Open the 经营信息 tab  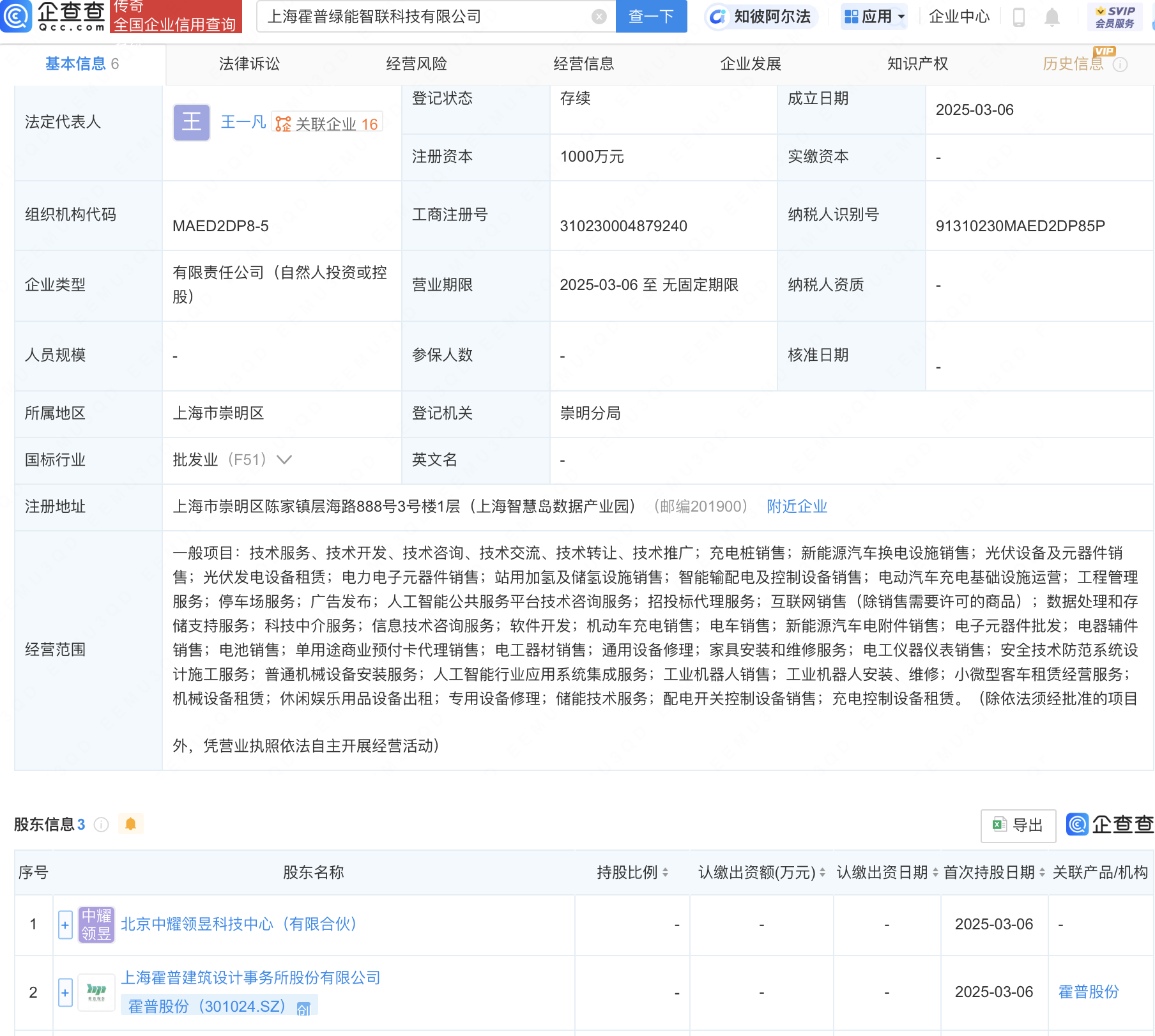tap(583, 64)
